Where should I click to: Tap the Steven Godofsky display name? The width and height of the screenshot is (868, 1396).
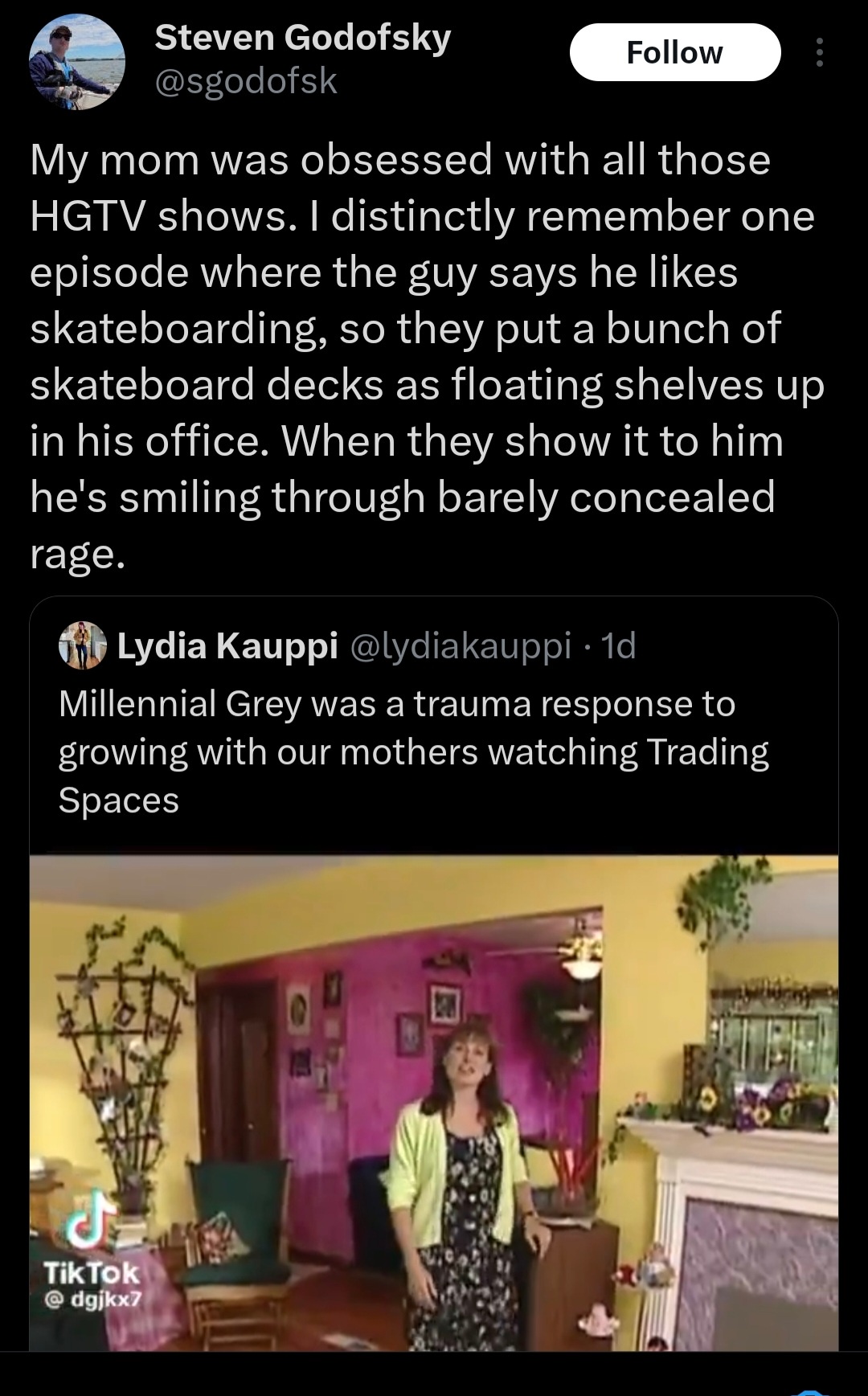[302, 38]
